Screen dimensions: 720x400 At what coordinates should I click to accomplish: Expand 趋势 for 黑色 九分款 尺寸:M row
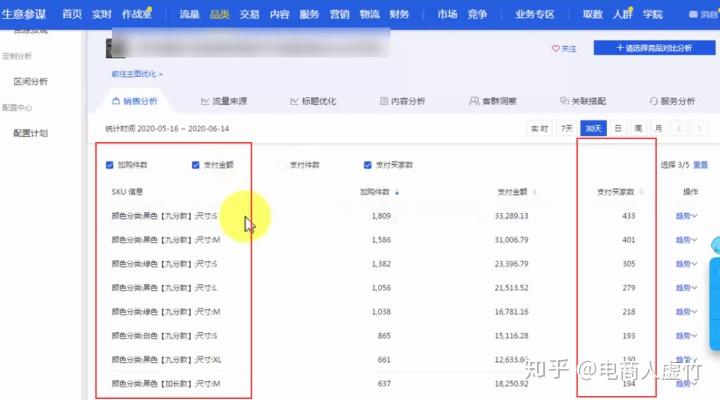pos(686,240)
